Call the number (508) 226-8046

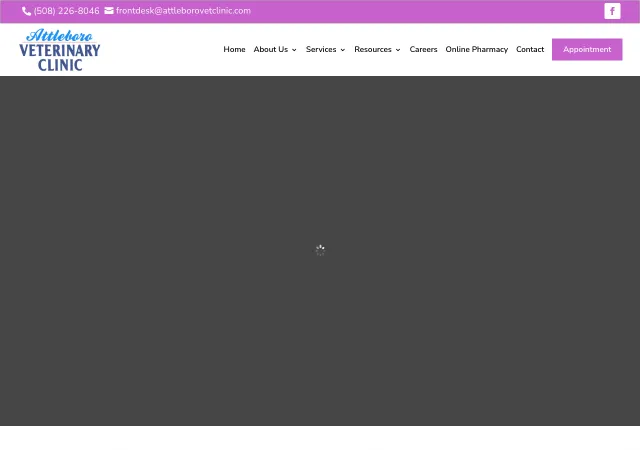click(x=67, y=11)
